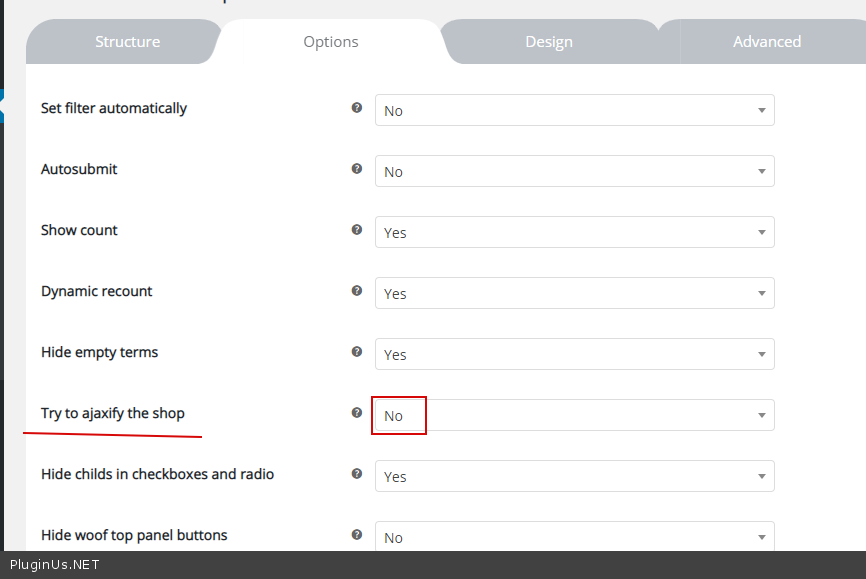Switch to the Structure tab
Screen dimensions: 866x579
[x=127, y=42]
